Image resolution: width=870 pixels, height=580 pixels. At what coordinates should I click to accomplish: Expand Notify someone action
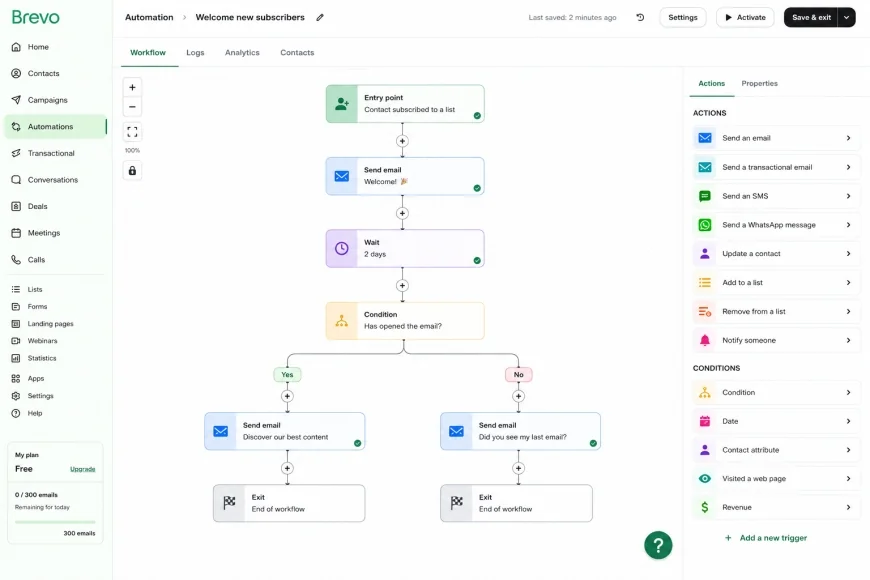776,340
